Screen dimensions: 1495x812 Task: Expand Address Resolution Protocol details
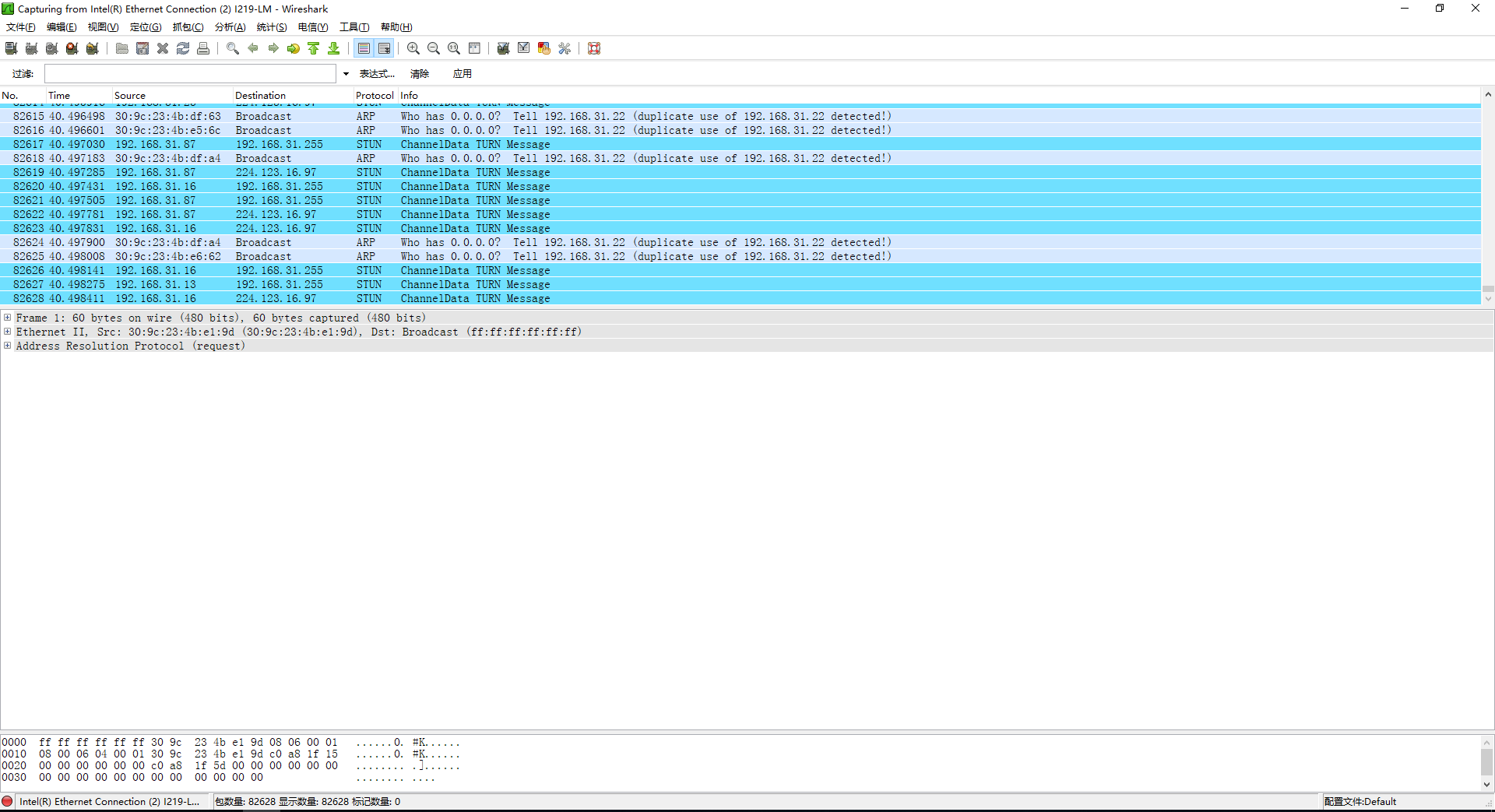coord(8,346)
